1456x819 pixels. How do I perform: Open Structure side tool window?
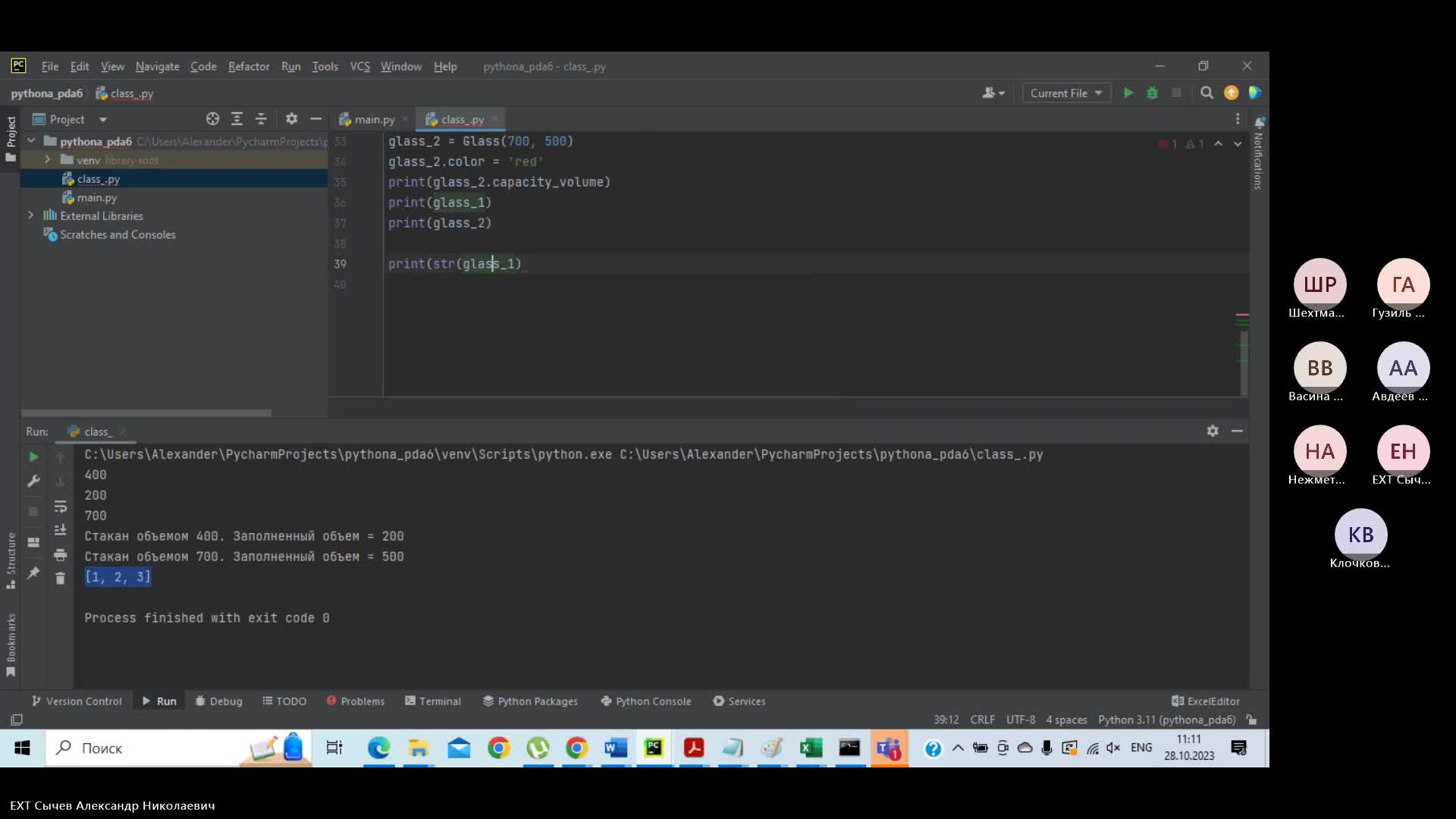tap(11, 560)
